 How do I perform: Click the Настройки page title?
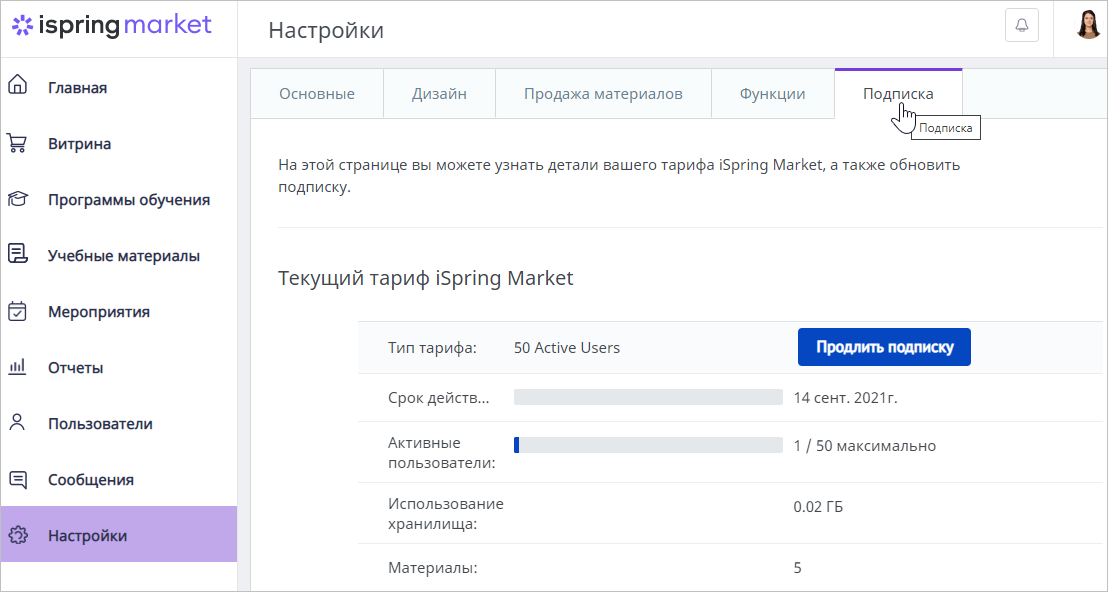(326, 30)
